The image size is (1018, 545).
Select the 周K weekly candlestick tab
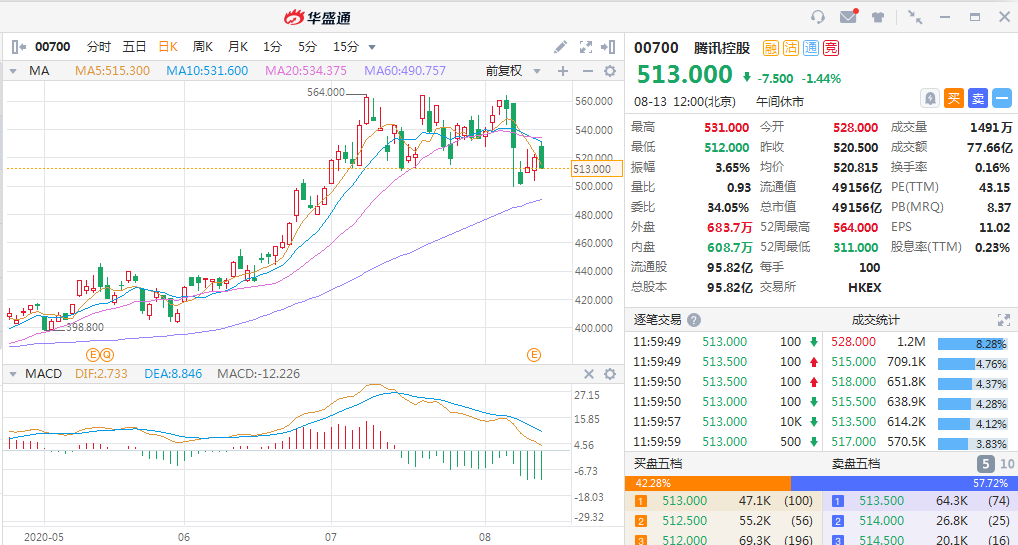click(203, 47)
